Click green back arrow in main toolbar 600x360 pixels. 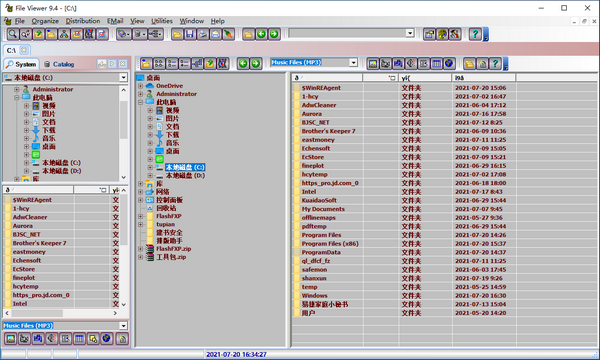pos(261,34)
